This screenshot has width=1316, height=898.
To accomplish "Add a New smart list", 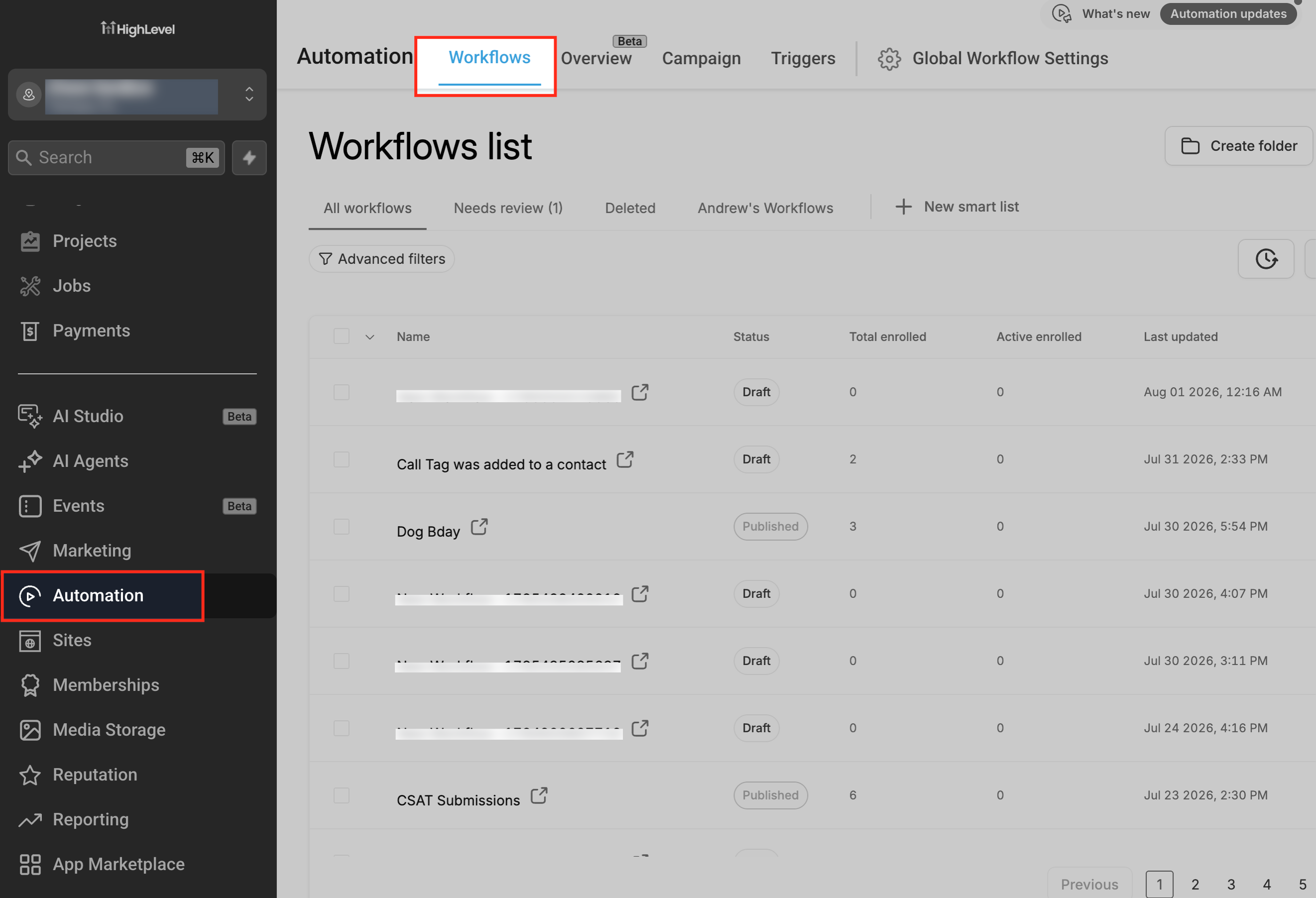I will click(957, 207).
